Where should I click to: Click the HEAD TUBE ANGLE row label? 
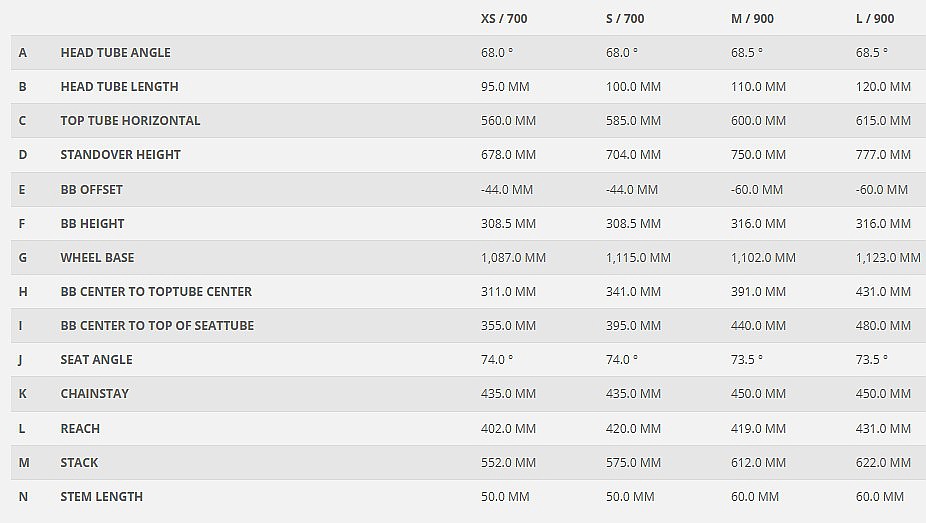pyautogui.click(x=115, y=52)
